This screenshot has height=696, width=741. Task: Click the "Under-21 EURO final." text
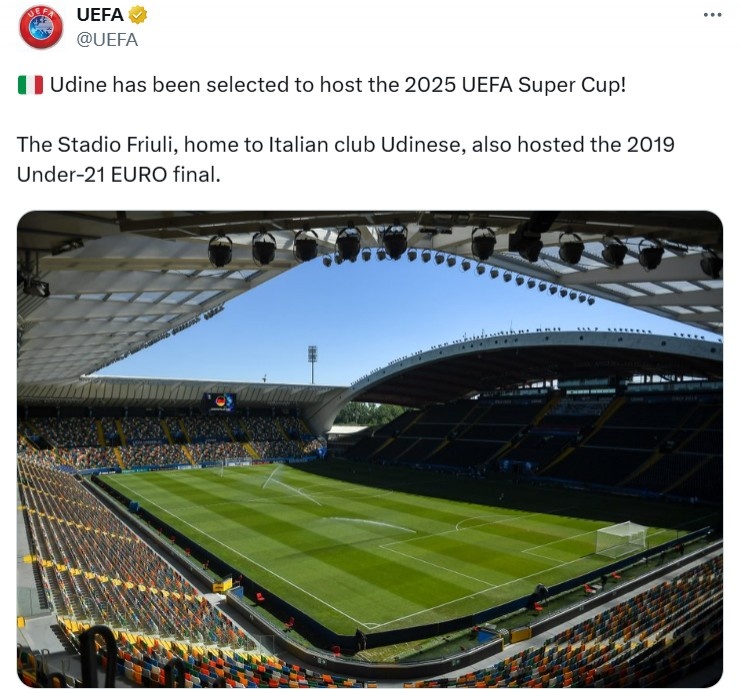click(118, 174)
